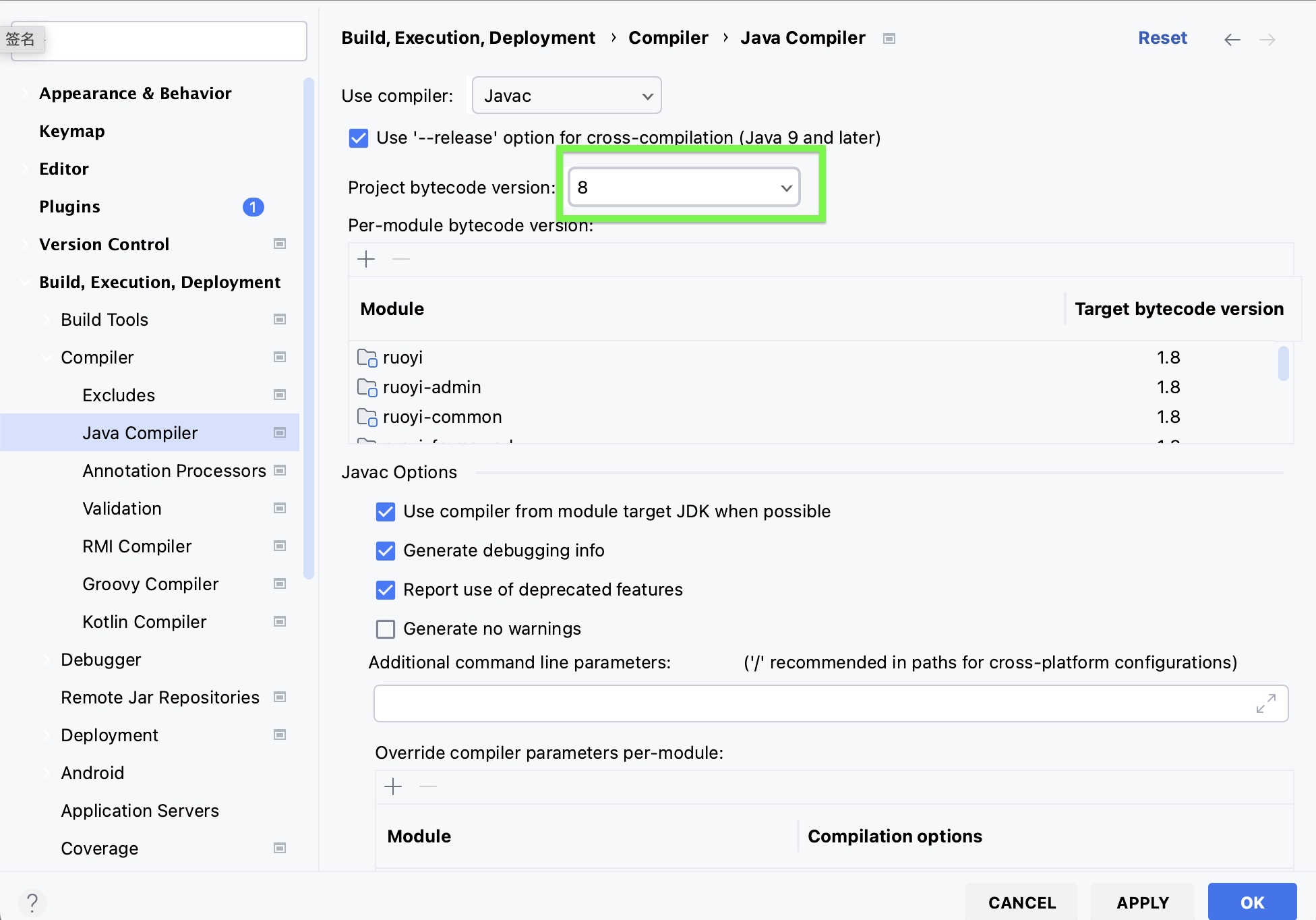The width and height of the screenshot is (1316, 920).
Task: Toggle use compiler from module target JDK
Action: [x=386, y=512]
